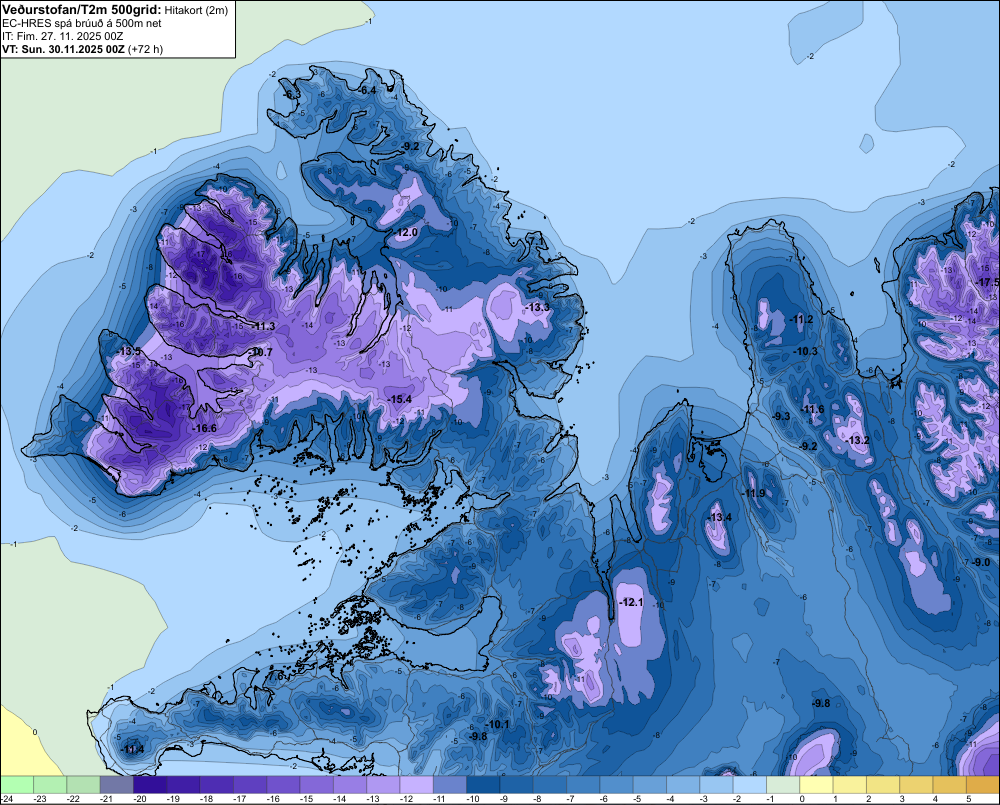
Task: Select the orange legend swatch labeled 5
Action: coord(983,785)
